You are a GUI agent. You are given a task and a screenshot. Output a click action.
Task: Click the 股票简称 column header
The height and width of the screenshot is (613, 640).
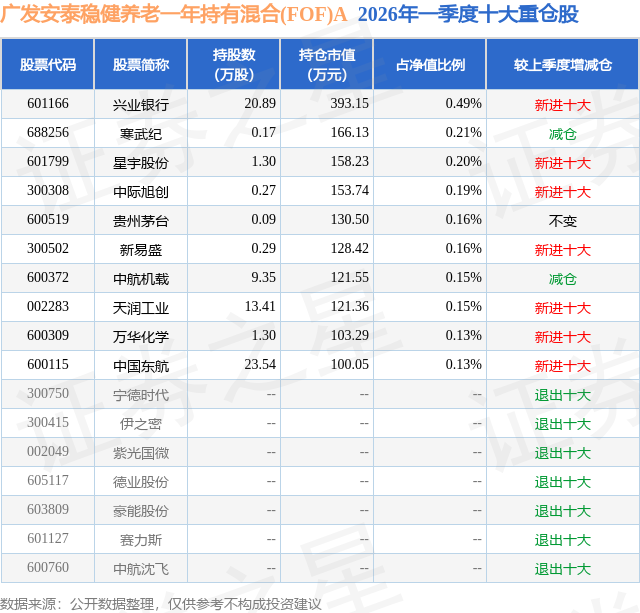[141, 64]
